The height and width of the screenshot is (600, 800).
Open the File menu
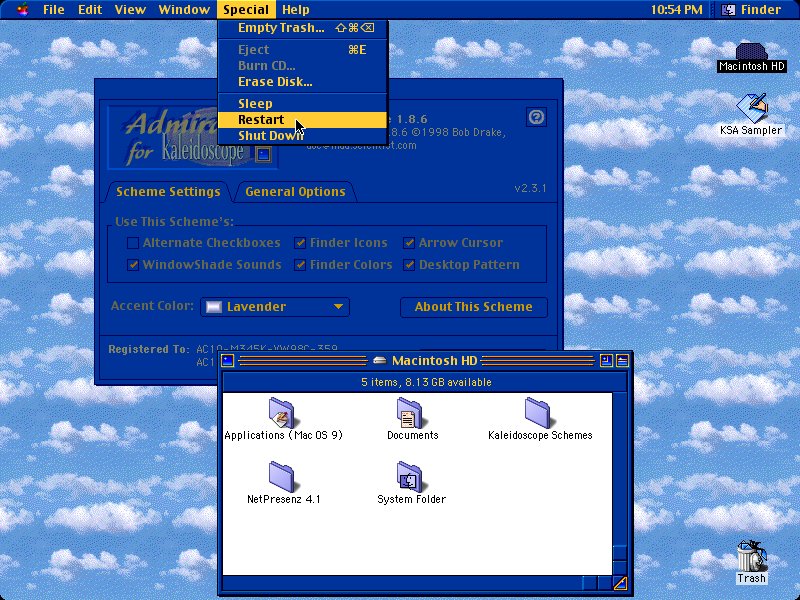pos(54,10)
